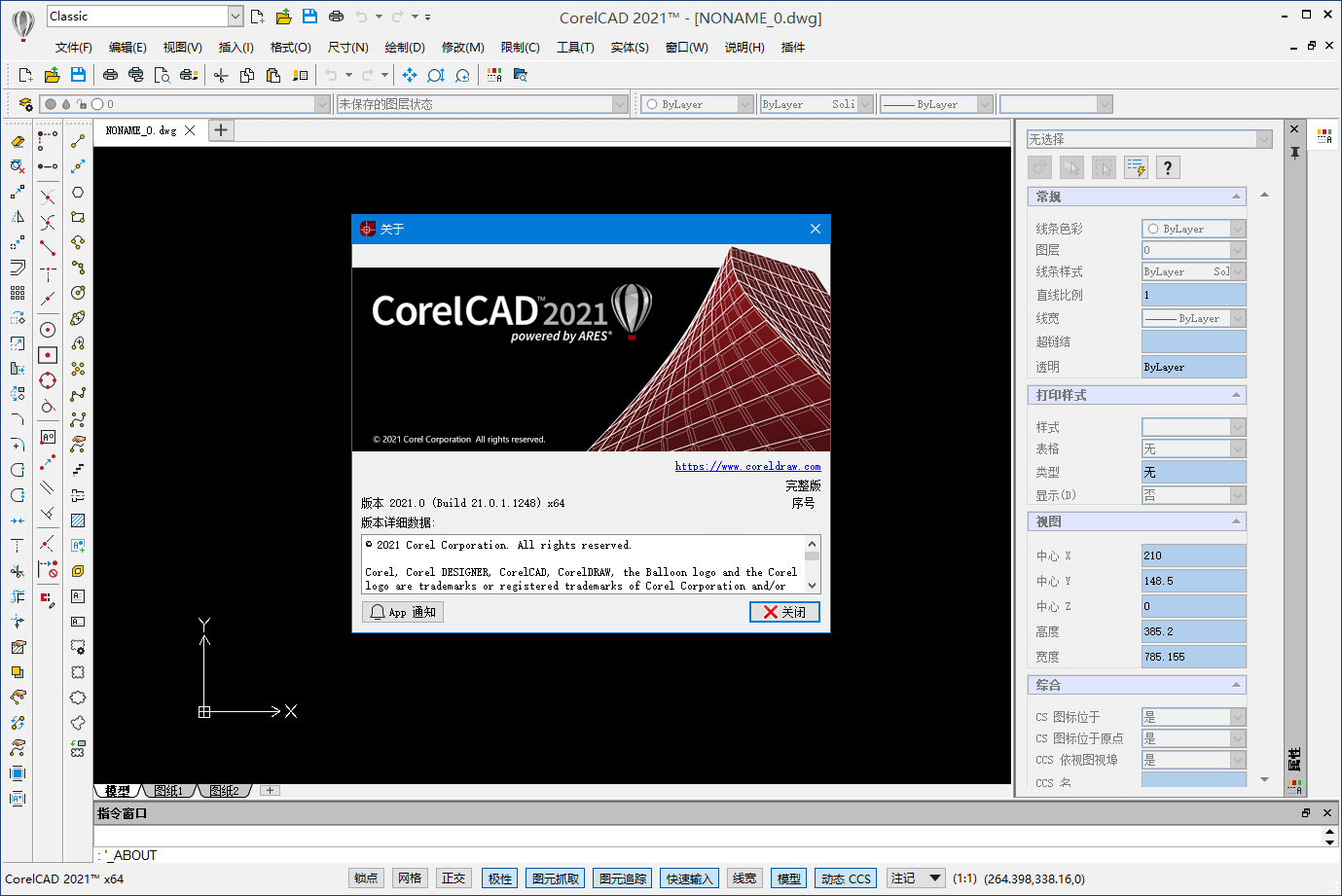Viewport: 1342px width, 896px height.
Task: Select the Mirror tool in left toolbar
Action: point(18,217)
